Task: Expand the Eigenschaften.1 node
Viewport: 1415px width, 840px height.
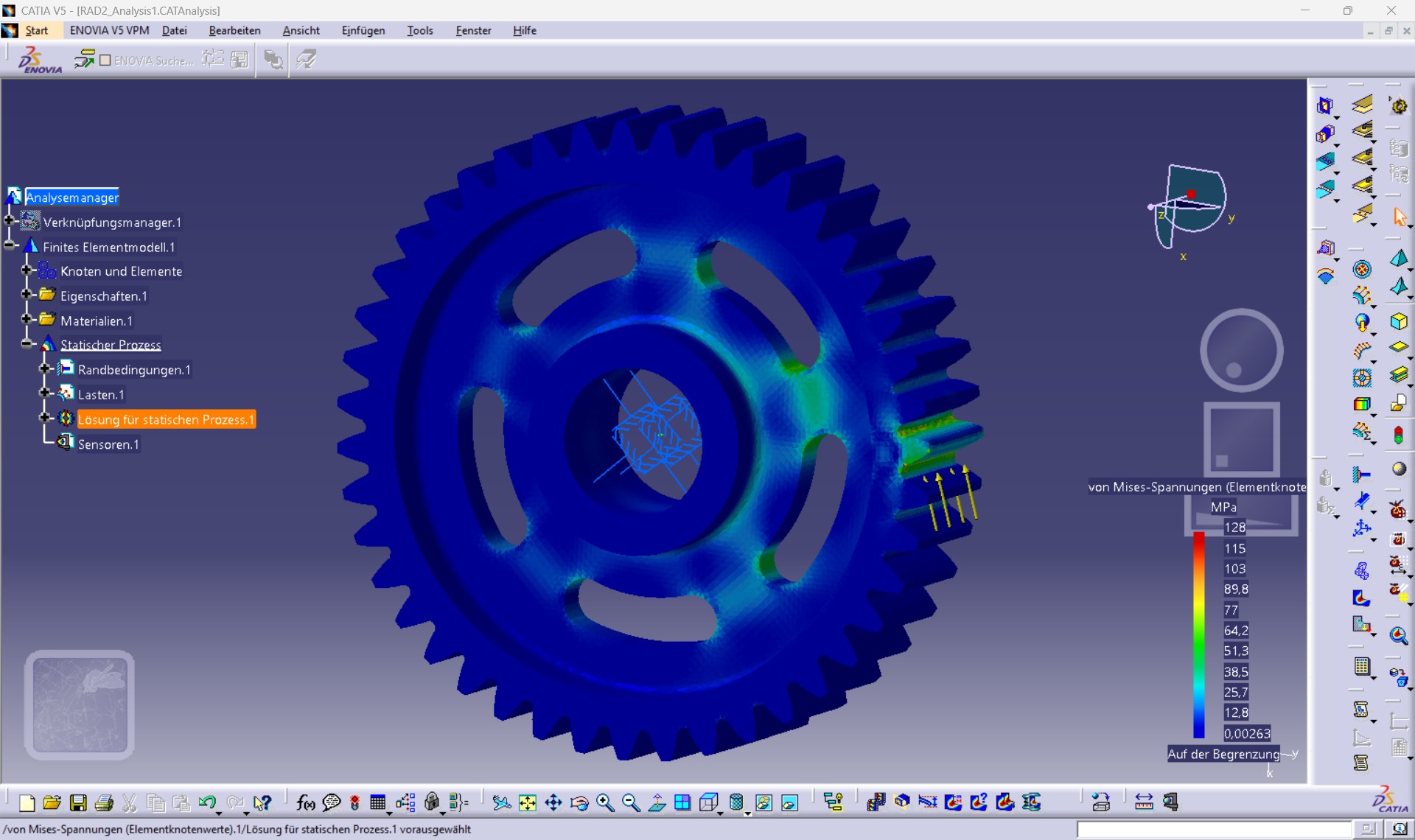Action: [x=27, y=295]
